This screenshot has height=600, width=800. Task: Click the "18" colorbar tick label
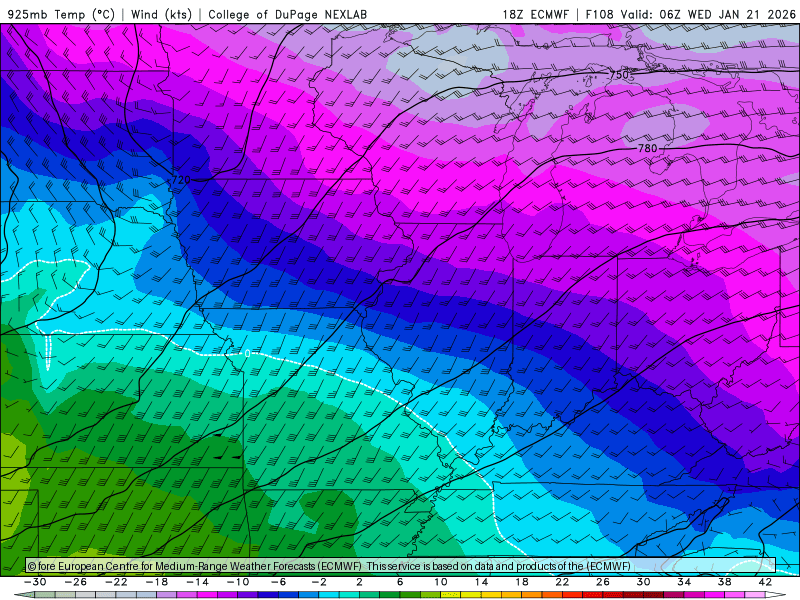click(x=521, y=582)
